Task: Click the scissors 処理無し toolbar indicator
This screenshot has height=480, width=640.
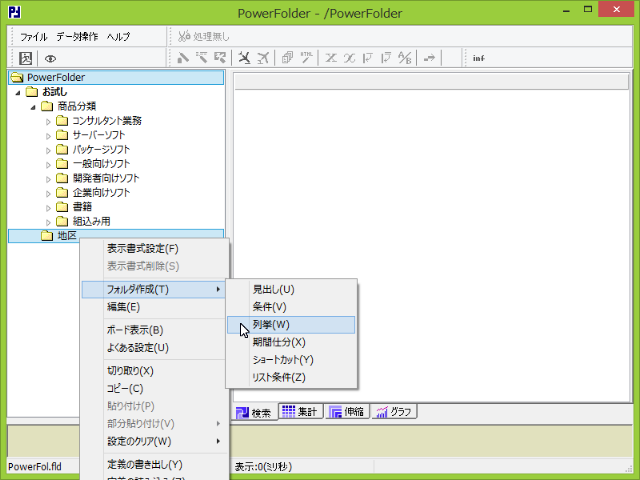Action: point(204,36)
